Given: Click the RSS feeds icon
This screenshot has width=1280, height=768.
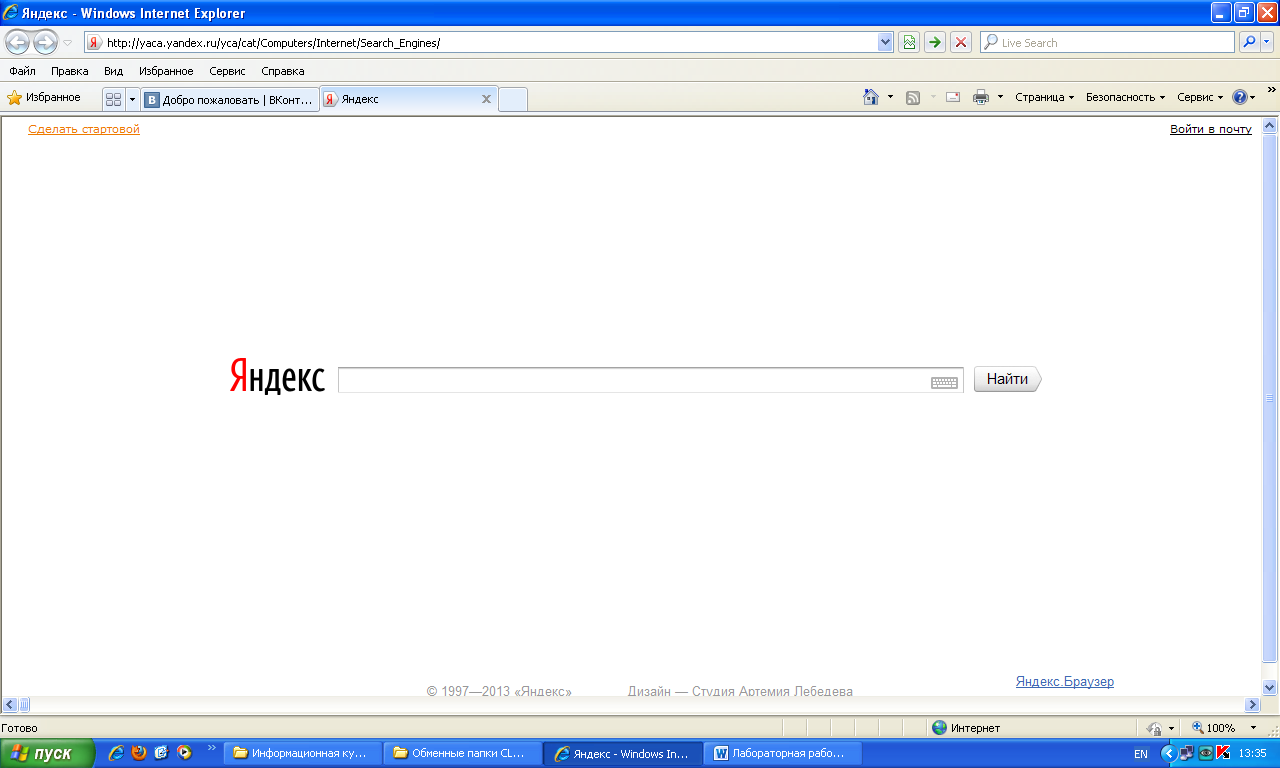Looking at the screenshot, I should pos(912,97).
